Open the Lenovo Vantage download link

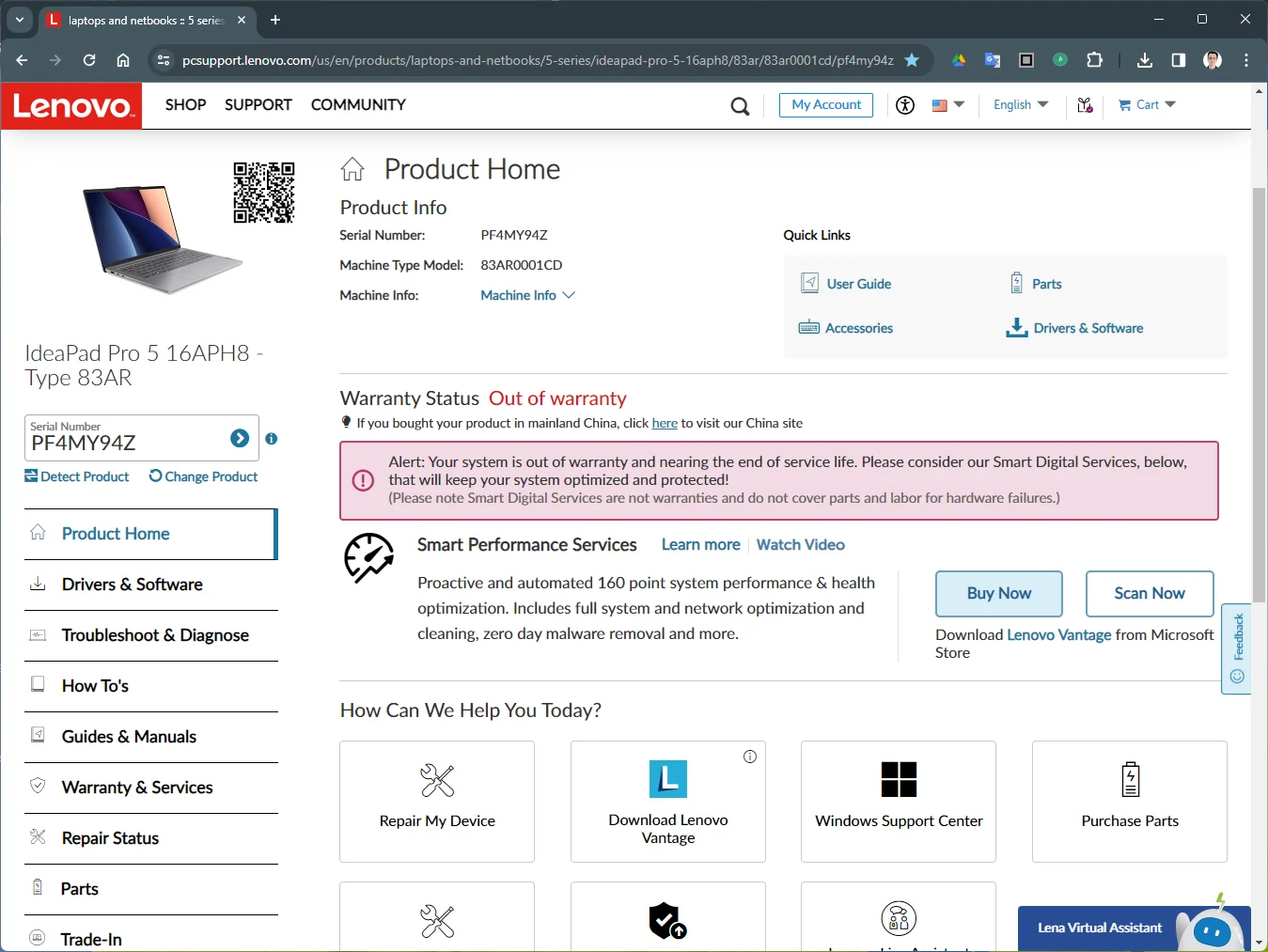[1059, 635]
